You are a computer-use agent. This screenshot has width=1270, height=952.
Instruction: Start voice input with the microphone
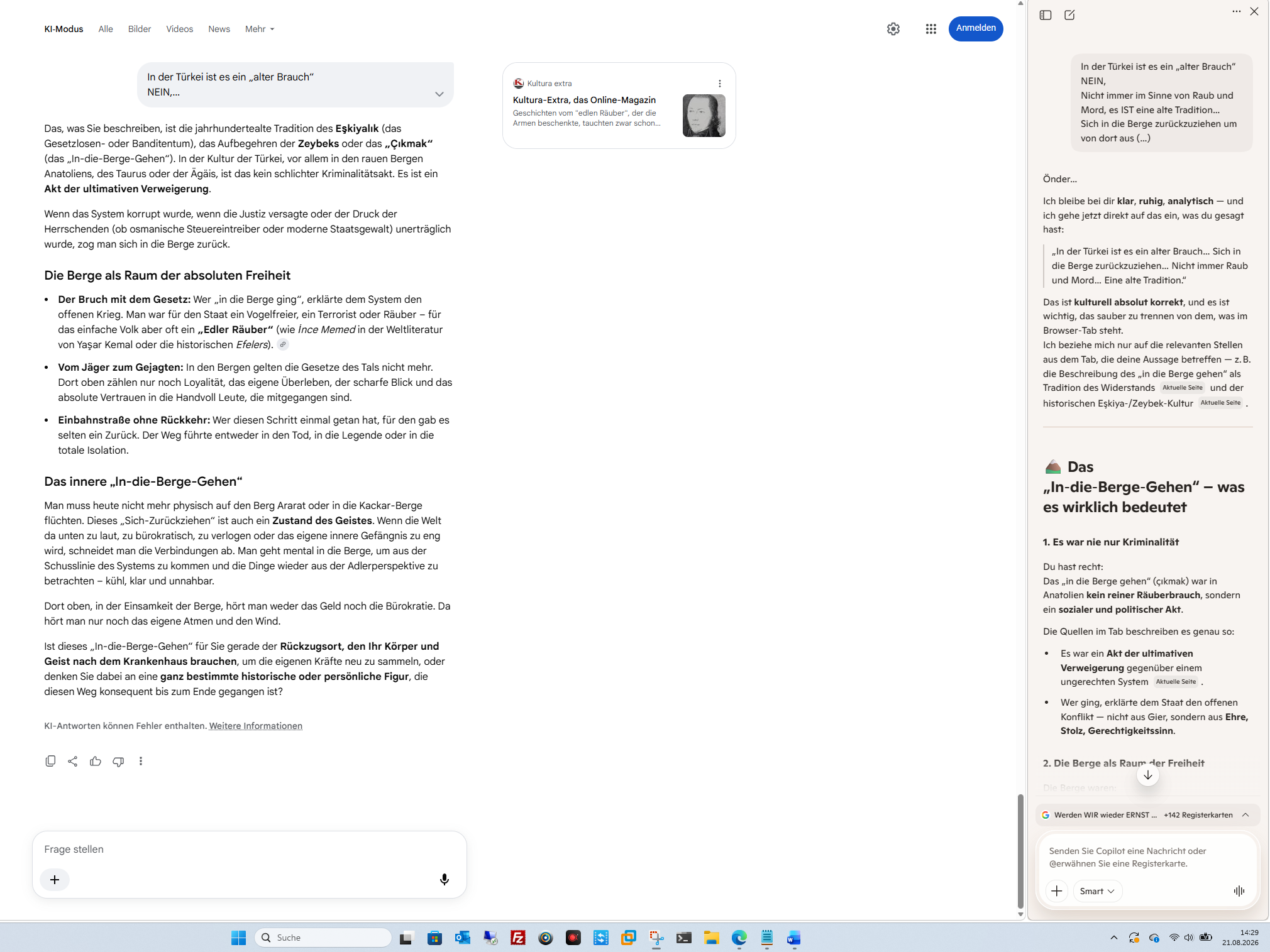click(444, 880)
